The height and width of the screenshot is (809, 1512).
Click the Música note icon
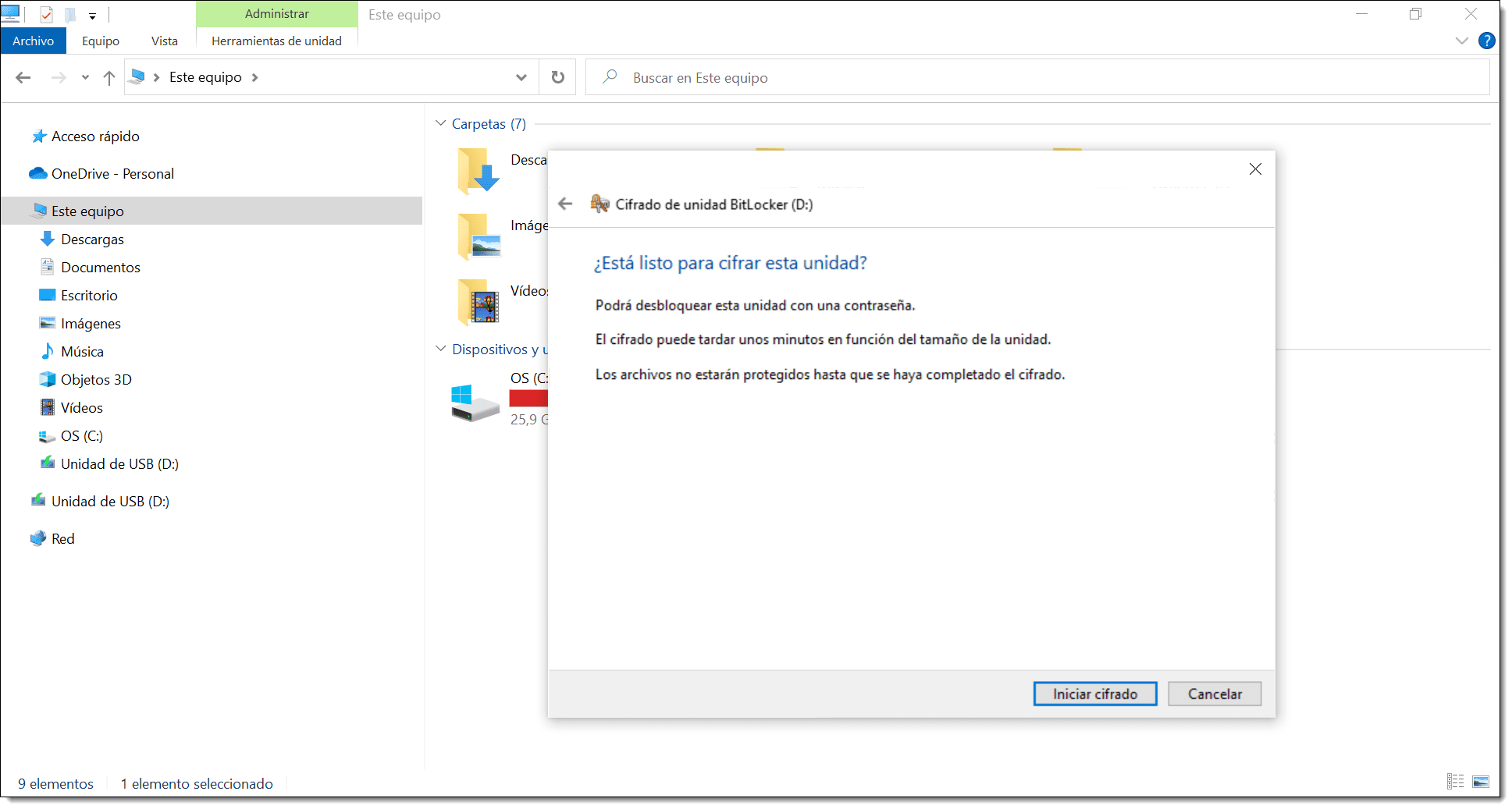[48, 351]
